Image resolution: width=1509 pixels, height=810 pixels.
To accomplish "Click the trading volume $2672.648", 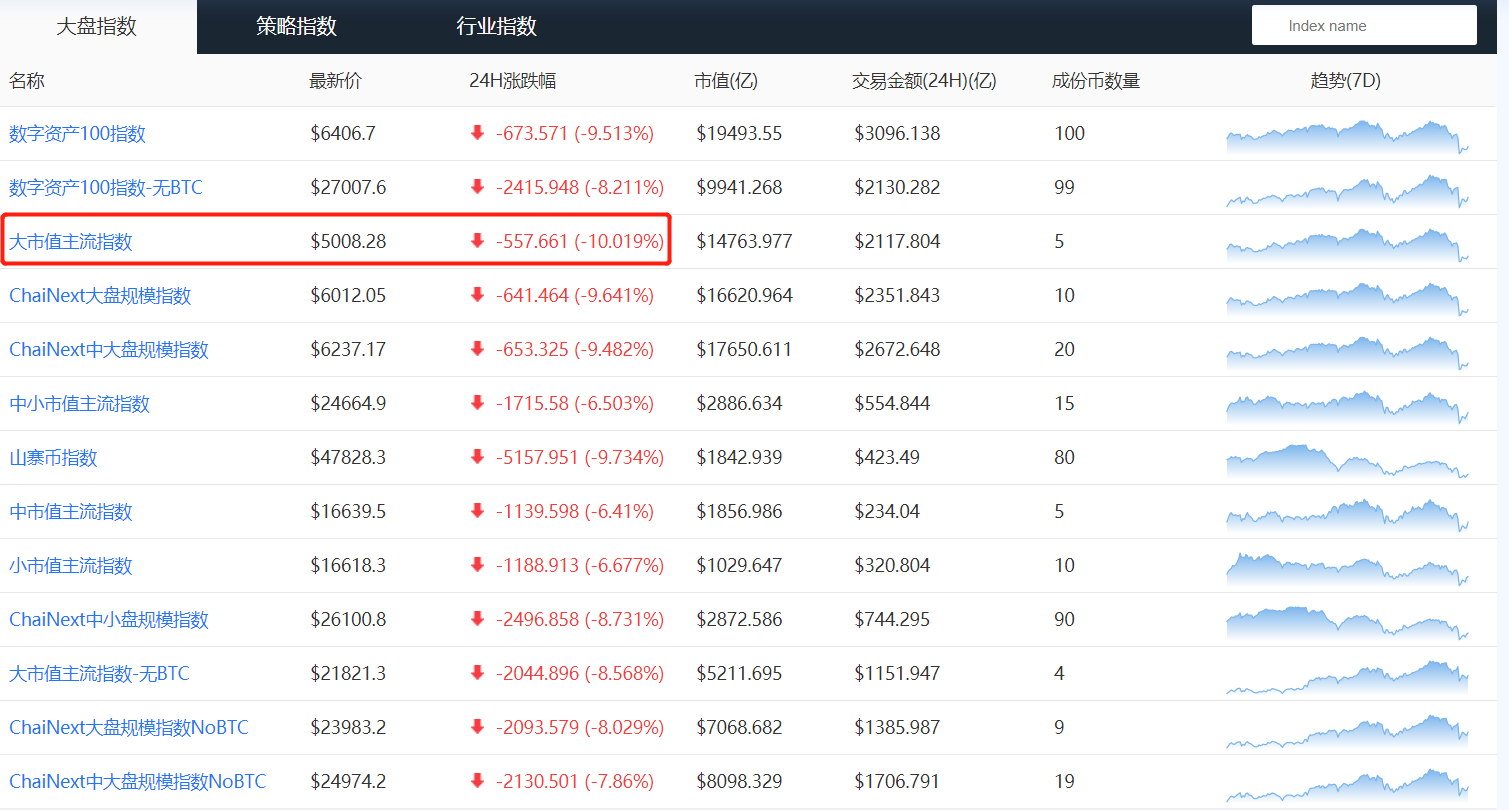I will 897,350.
